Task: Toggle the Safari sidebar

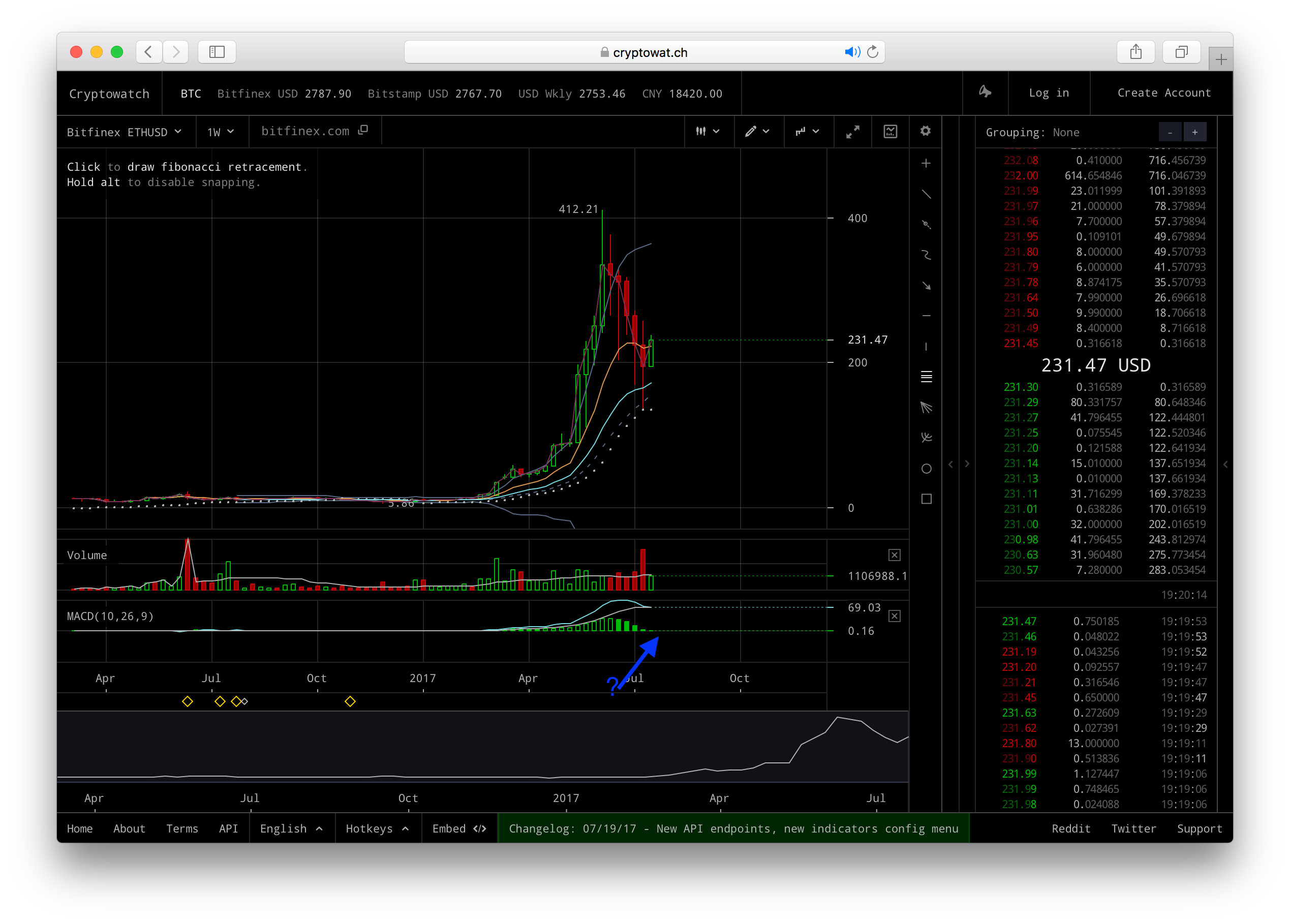Action: coord(217,52)
